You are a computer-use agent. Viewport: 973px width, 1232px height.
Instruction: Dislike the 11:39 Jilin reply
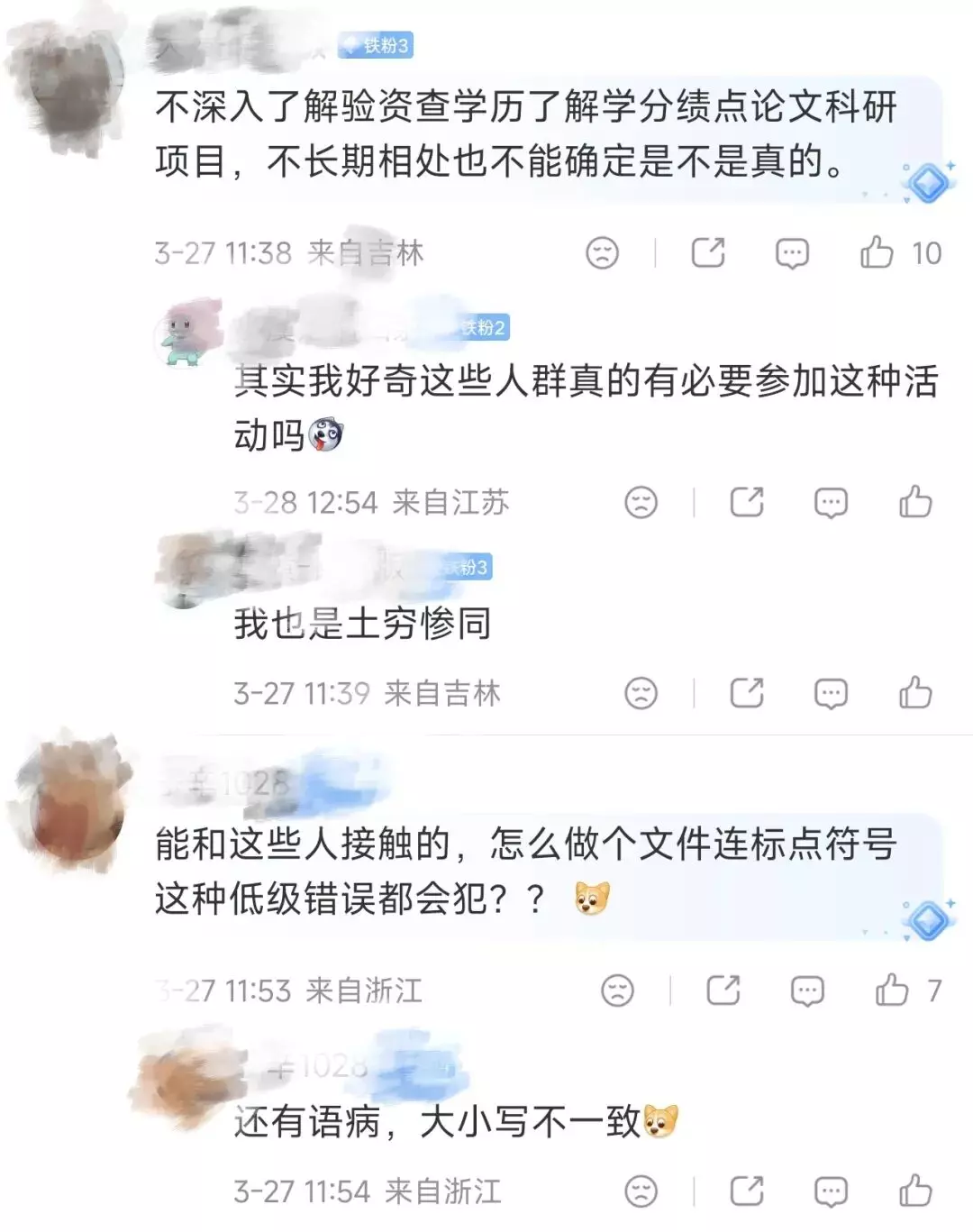coord(641,693)
